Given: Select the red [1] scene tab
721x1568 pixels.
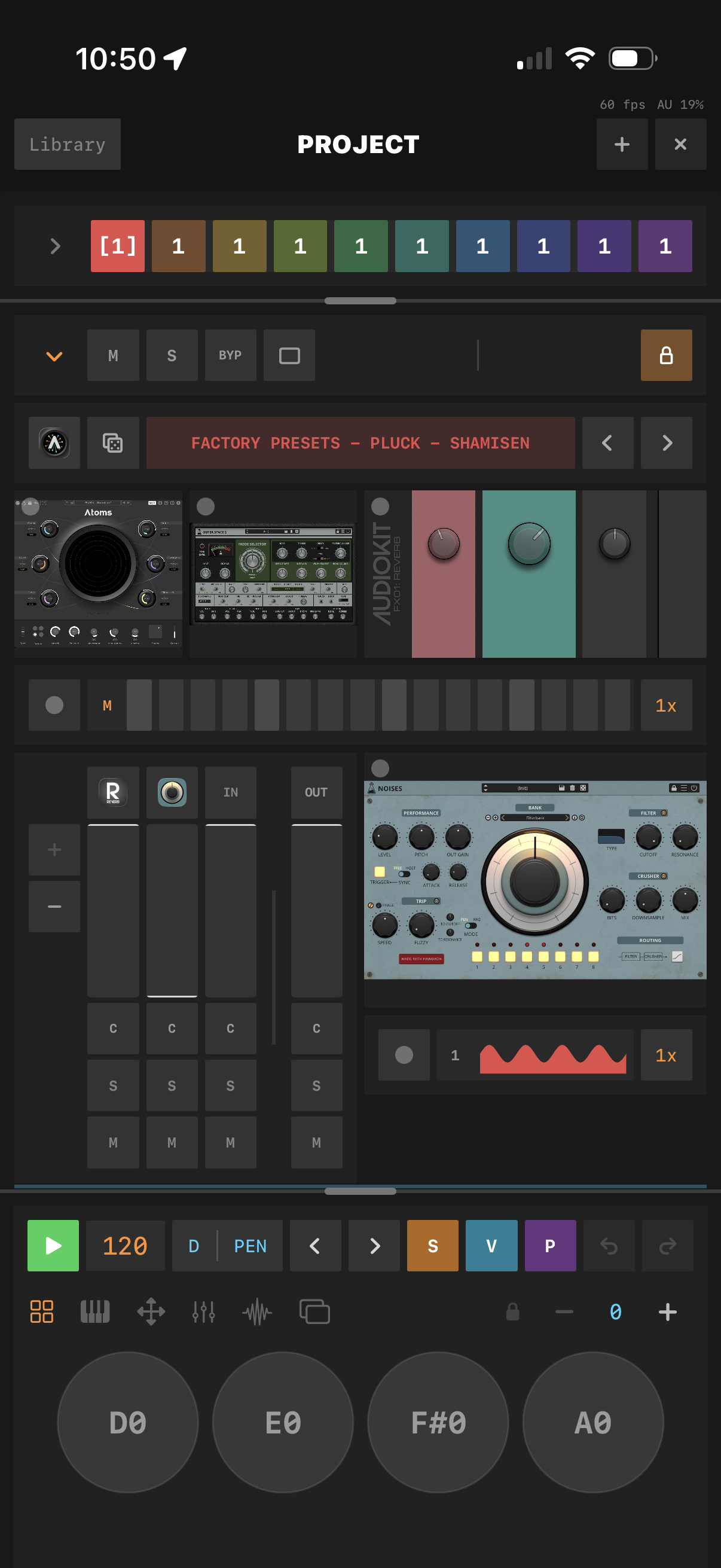Looking at the screenshot, I should [117, 246].
